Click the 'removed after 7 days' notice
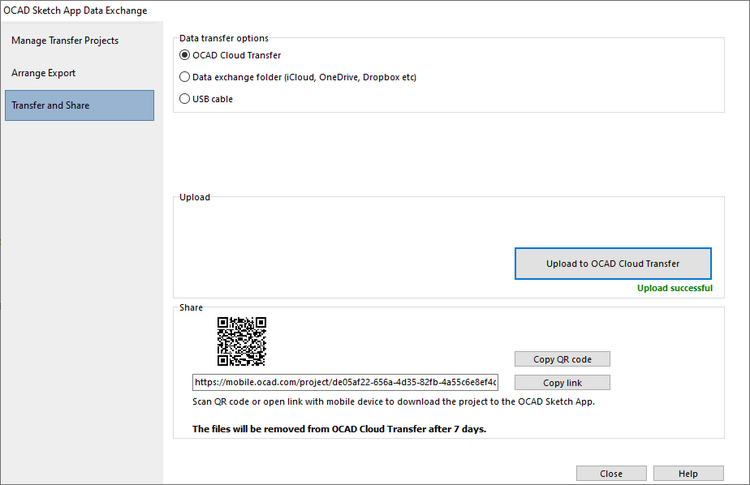 click(339, 429)
